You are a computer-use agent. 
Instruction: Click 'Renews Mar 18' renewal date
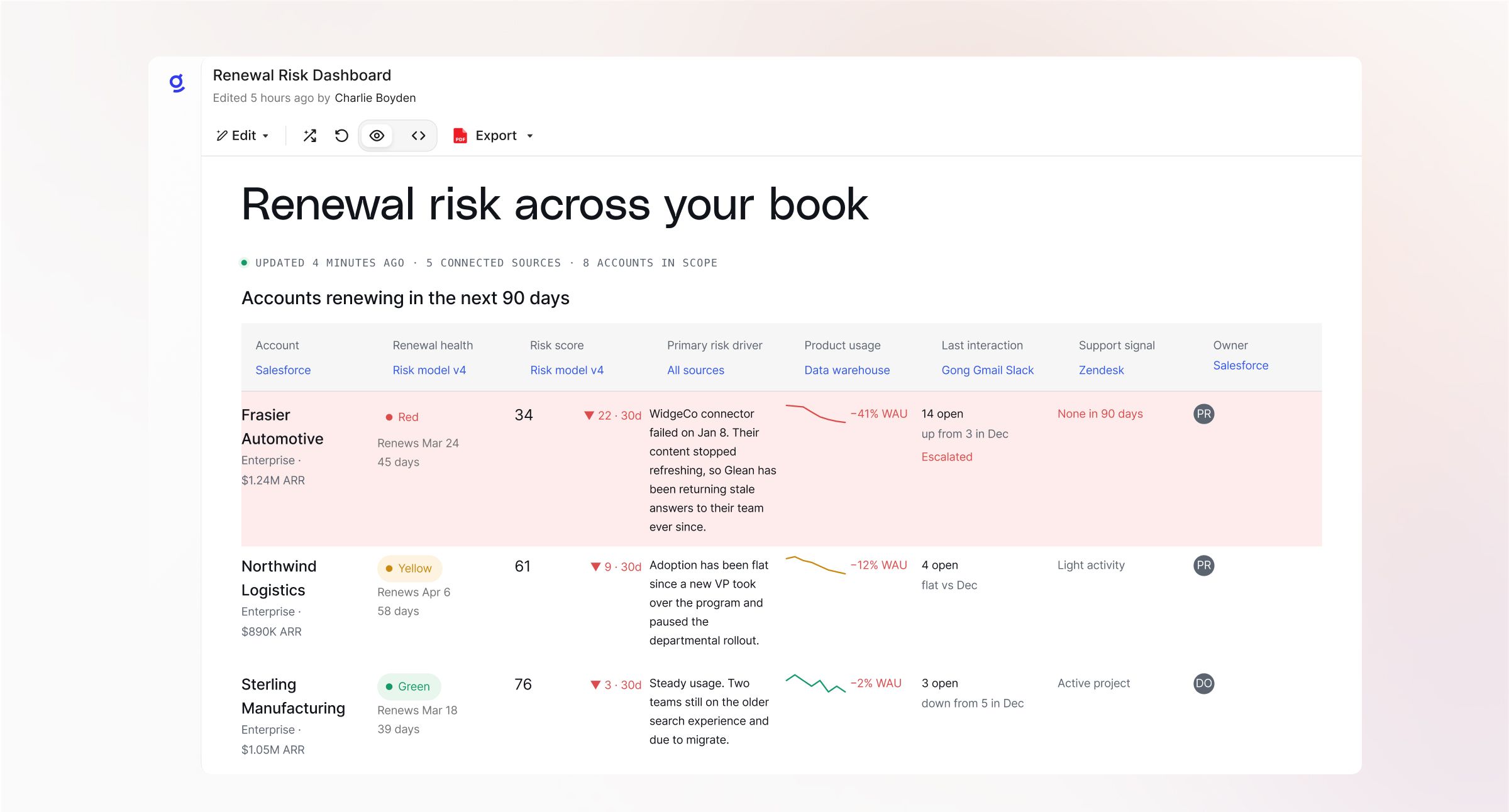pos(417,710)
